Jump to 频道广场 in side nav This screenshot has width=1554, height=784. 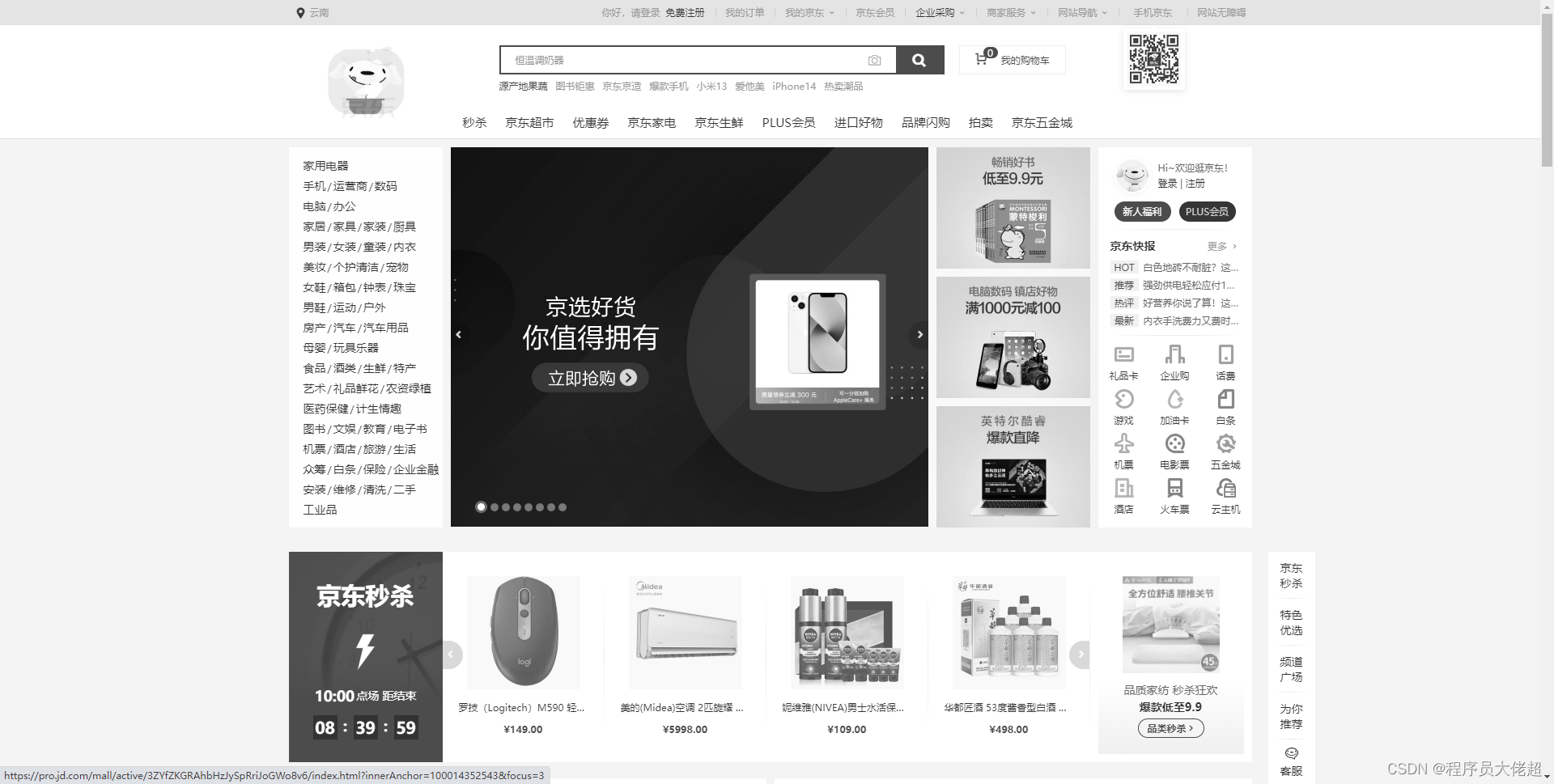pos(1291,670)
